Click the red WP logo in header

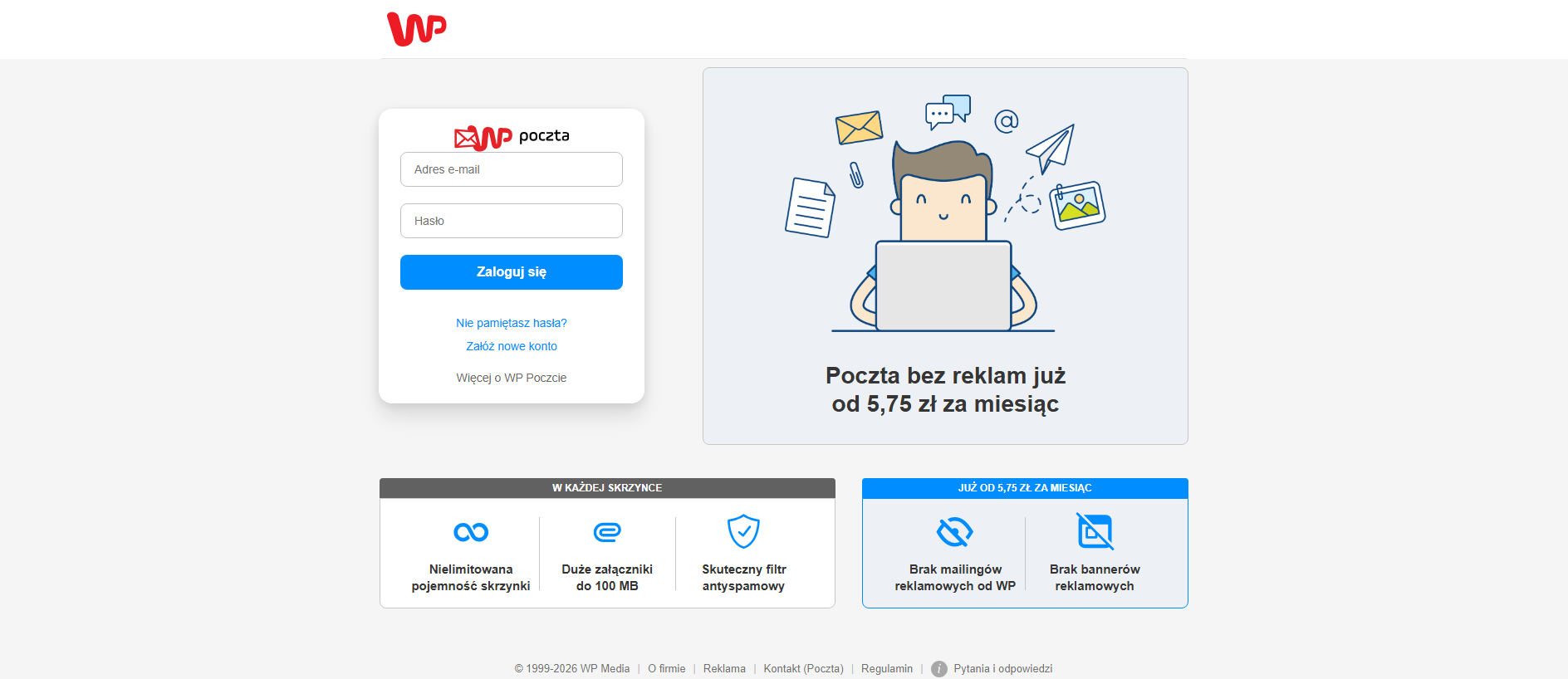(x=417, y=29)
